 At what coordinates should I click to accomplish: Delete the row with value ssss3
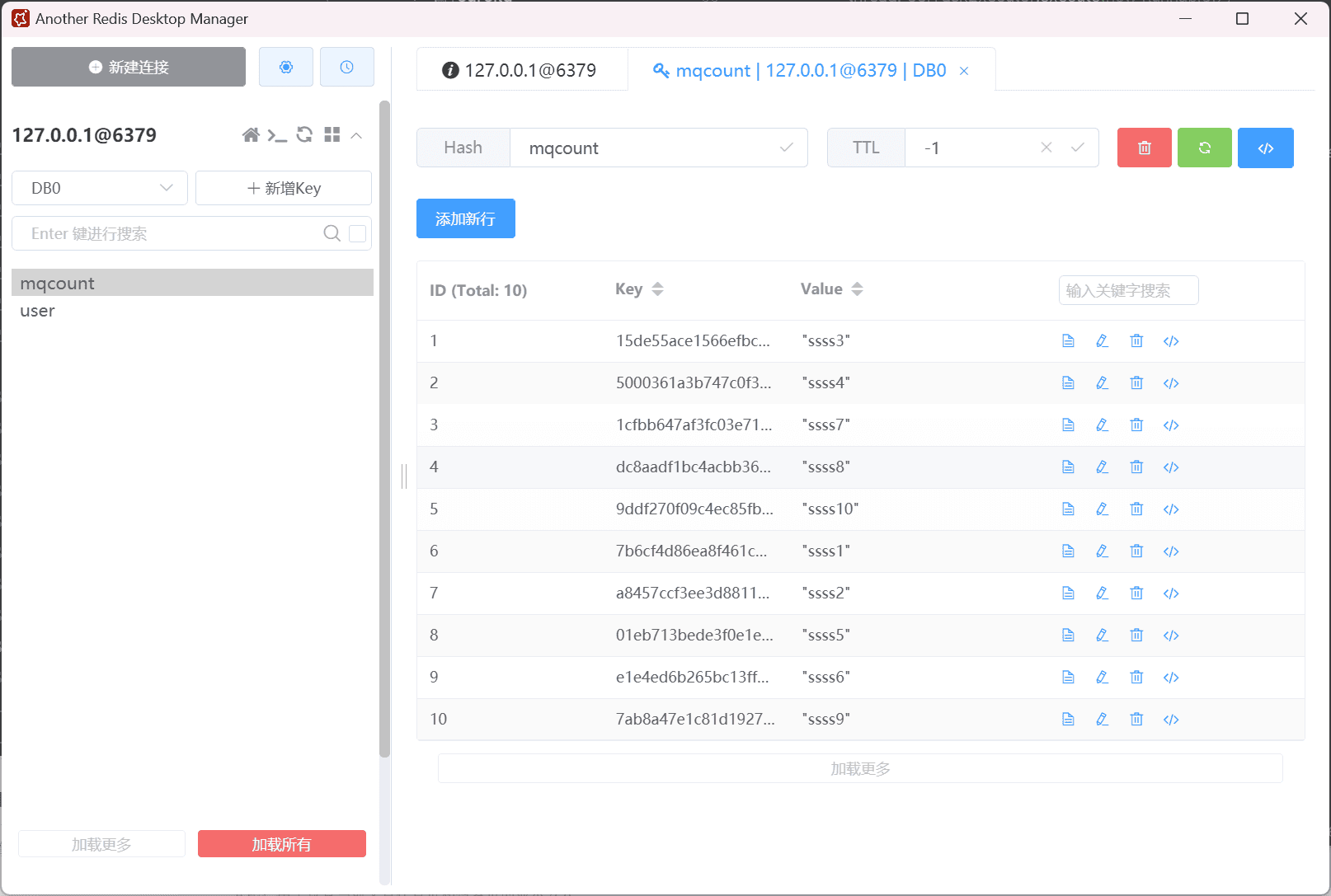(x=1136, y=341)
